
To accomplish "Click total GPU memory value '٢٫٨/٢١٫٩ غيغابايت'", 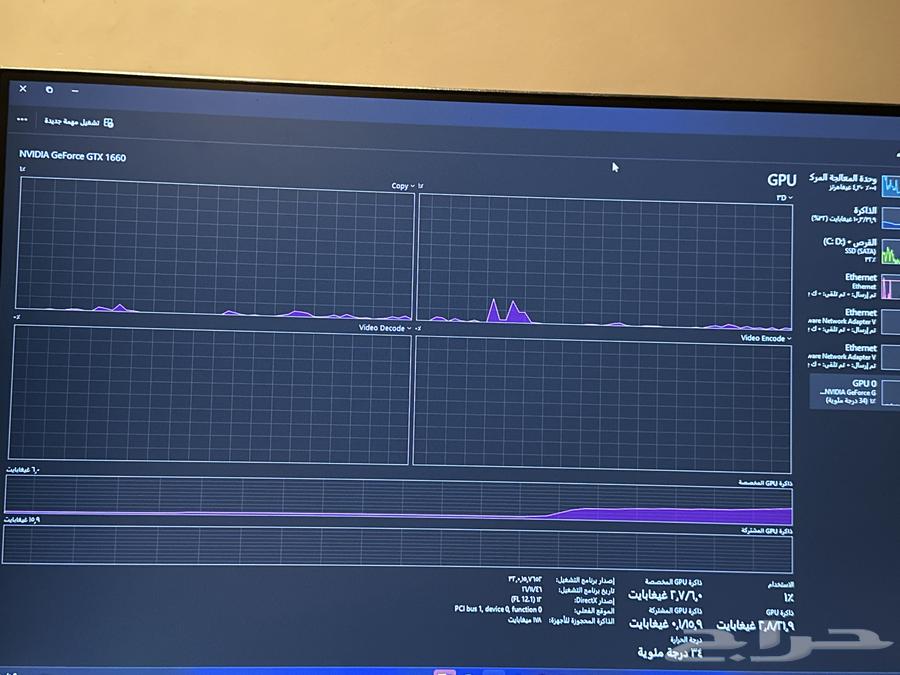I will click(755, 625).
